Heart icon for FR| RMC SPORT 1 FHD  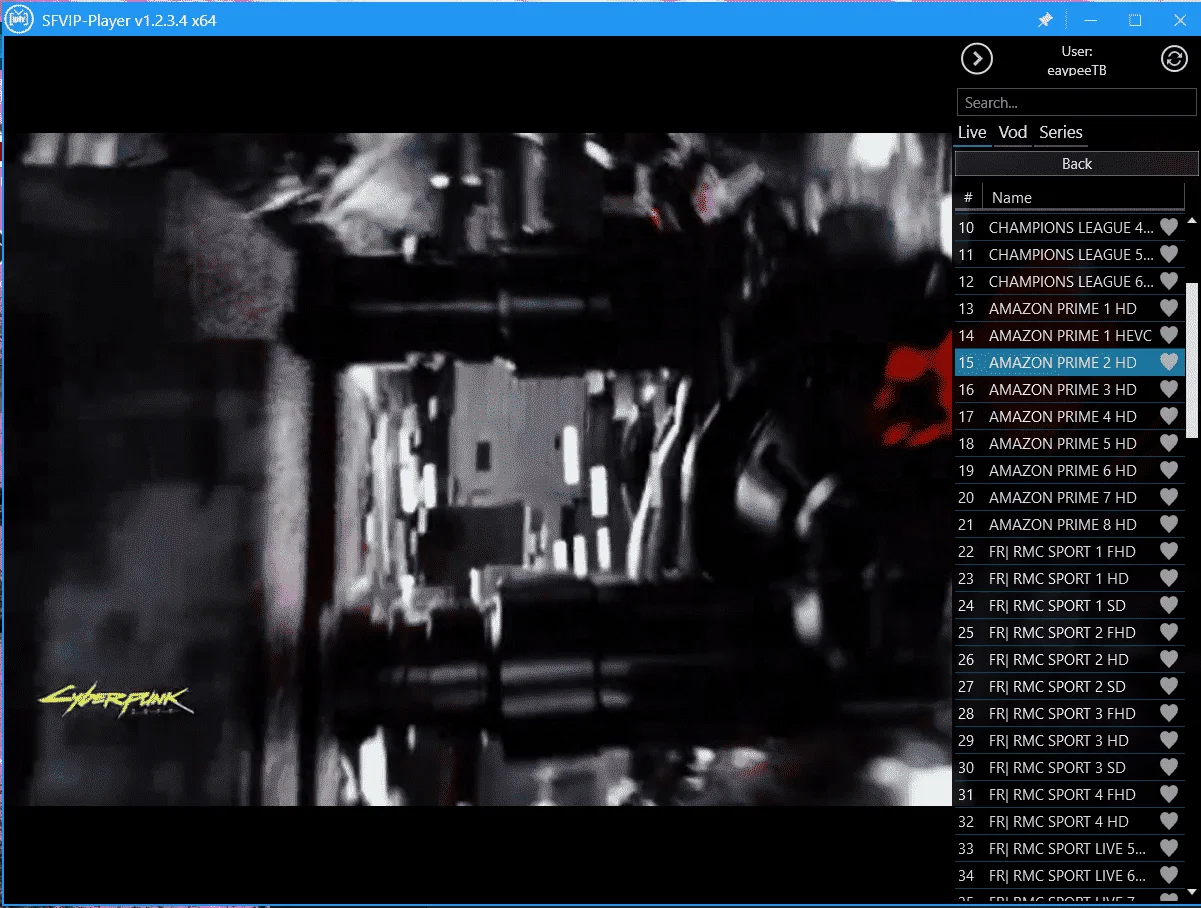click(1168, 551)
